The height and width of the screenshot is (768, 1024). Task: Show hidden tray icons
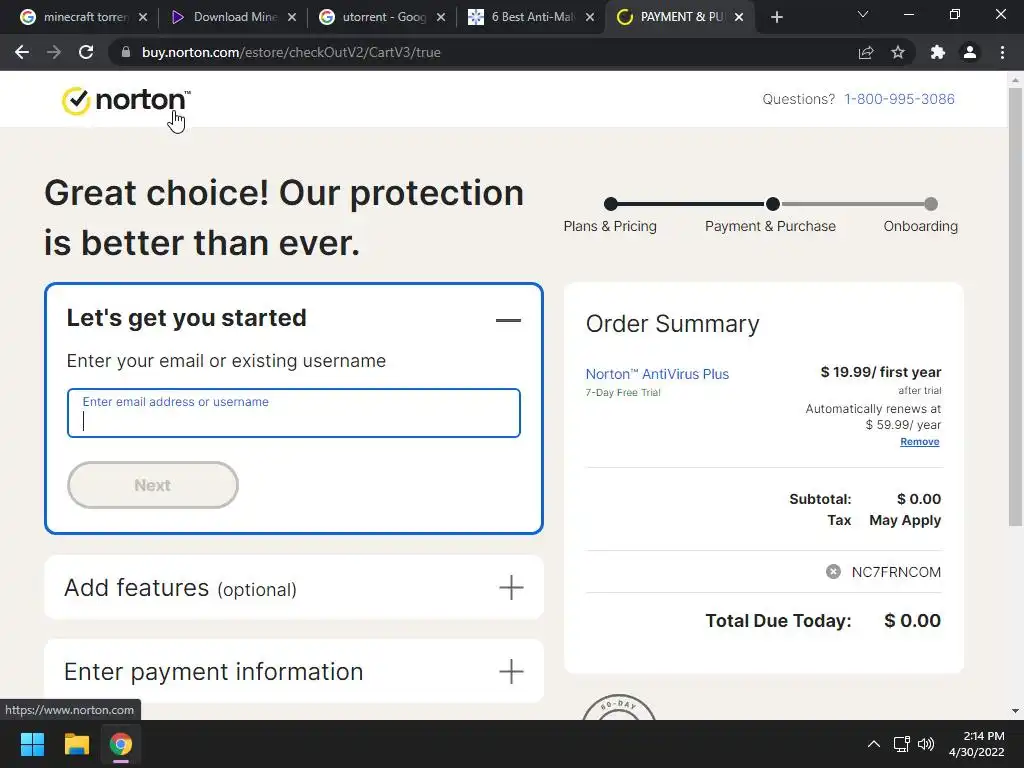coord(873,744)
